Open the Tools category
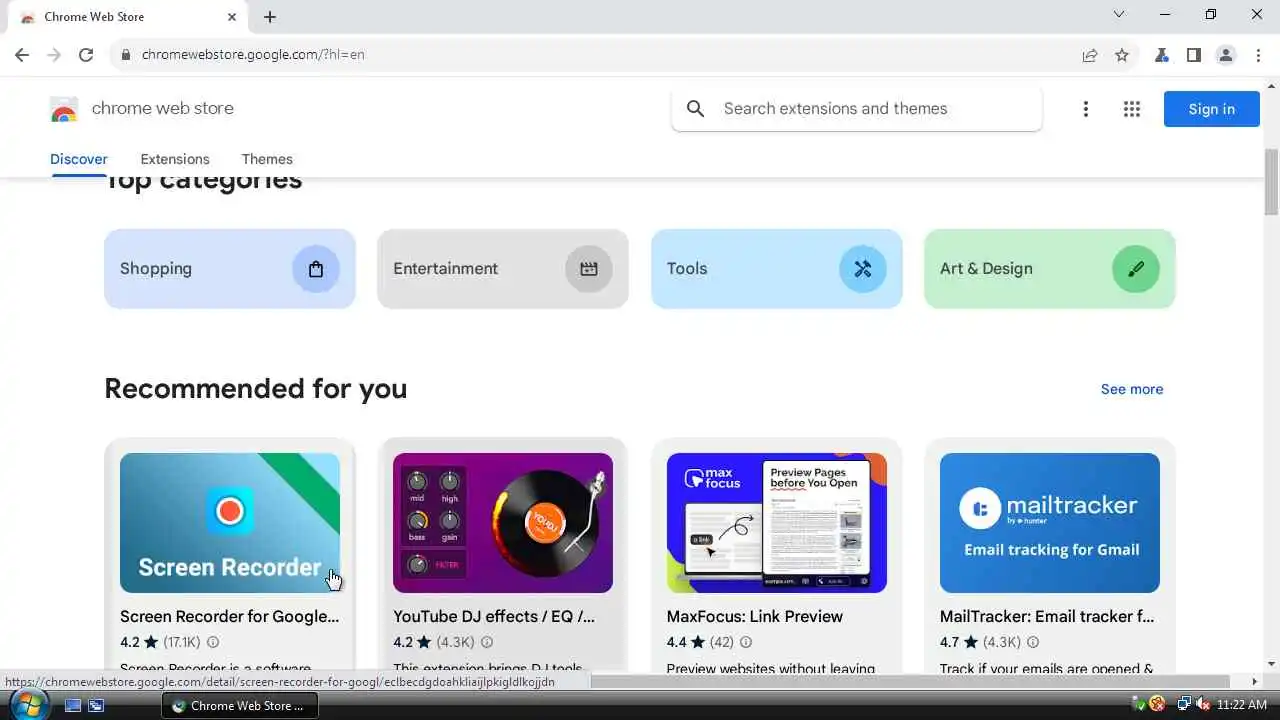This screenshot has height=720, width=1280. [777, 269]
